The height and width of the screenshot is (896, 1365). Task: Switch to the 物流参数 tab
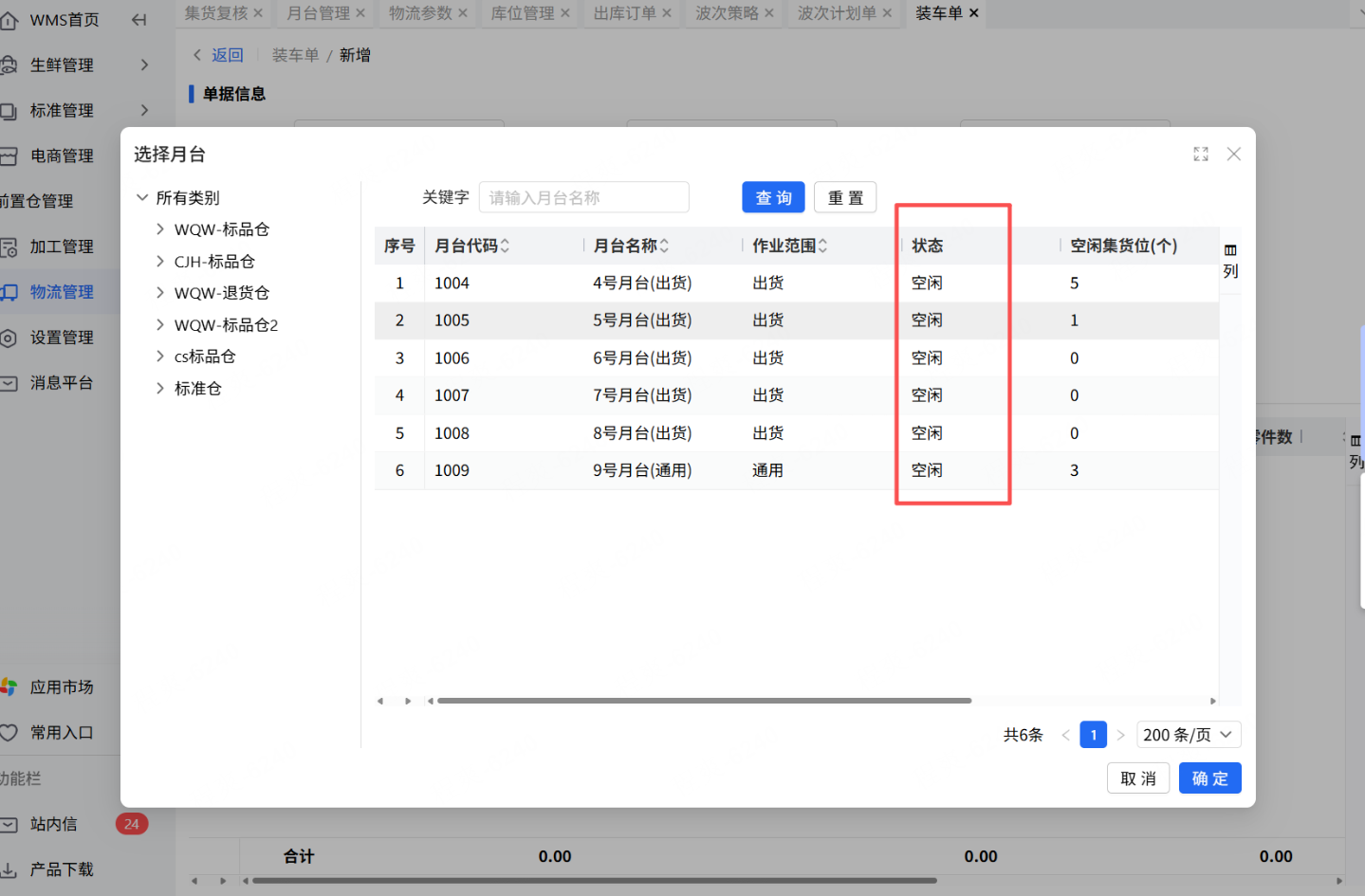[x=420, y=13]
